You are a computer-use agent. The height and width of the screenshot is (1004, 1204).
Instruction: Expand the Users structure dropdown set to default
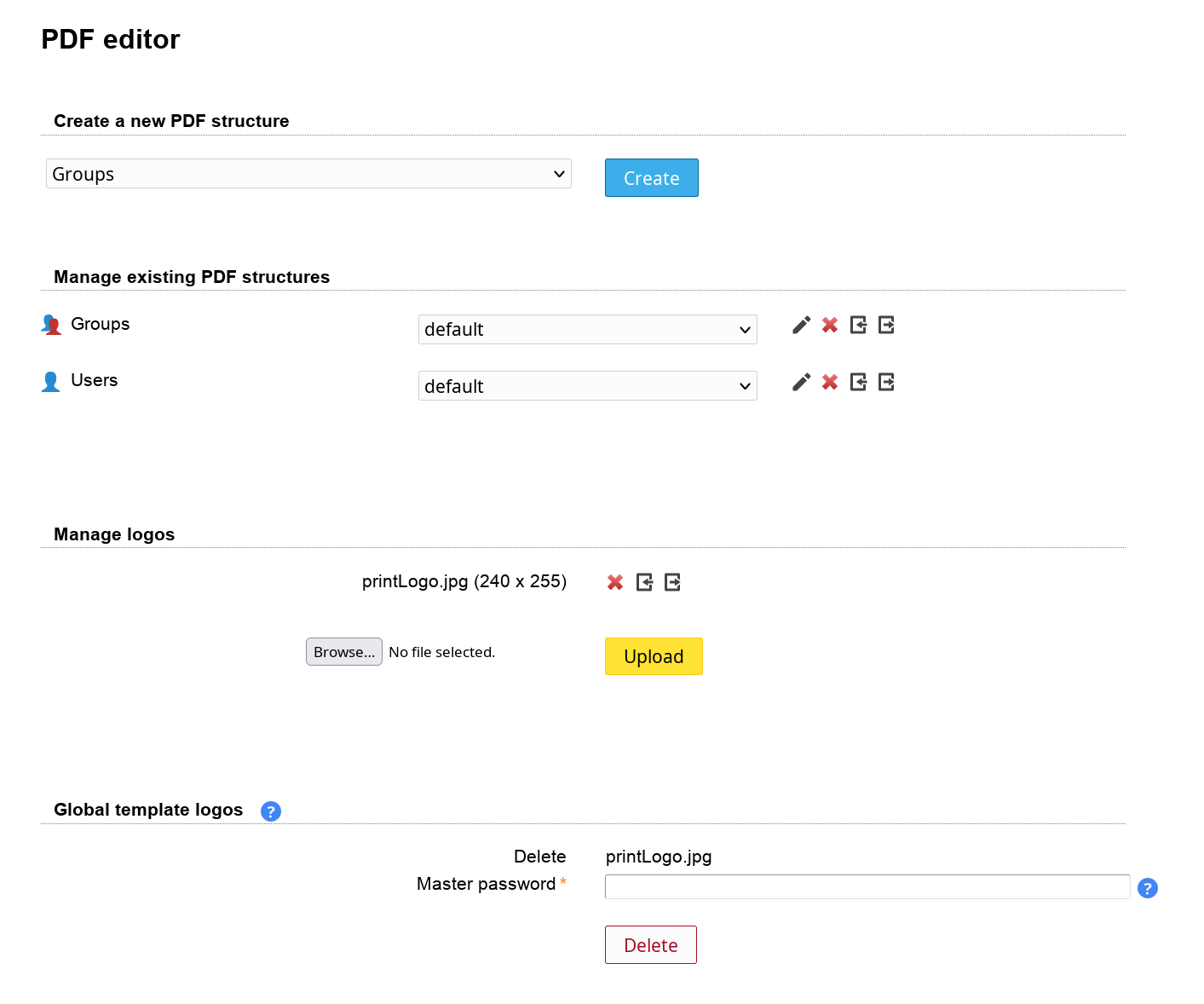click(587, 386)
